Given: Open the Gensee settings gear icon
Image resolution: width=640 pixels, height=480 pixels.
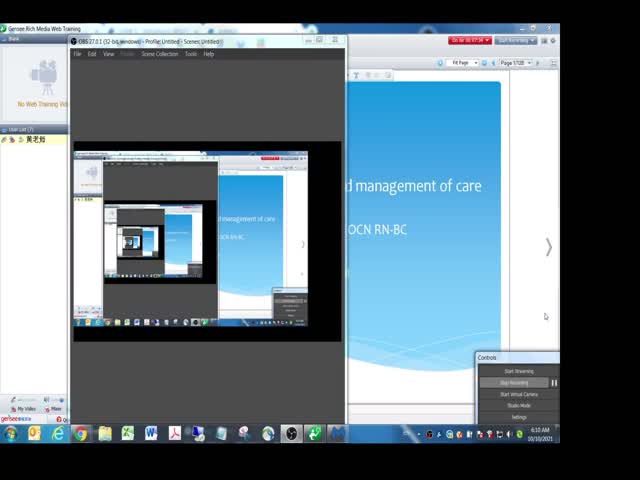Looking at the screenshot, I should point(553,41).
